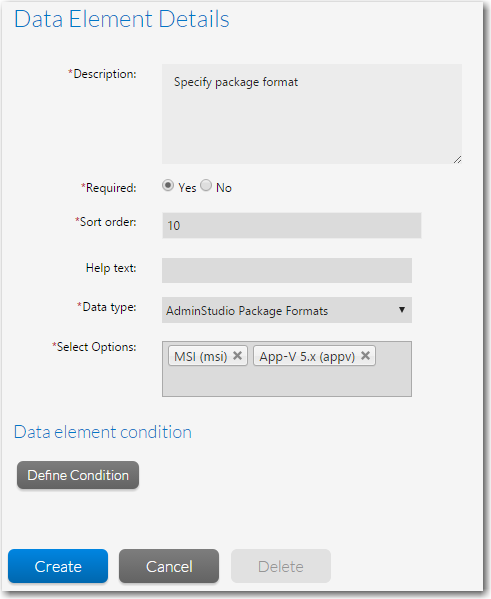Click inside the Description text area
This screenshot has width=491, height=599.
[312, 114]
